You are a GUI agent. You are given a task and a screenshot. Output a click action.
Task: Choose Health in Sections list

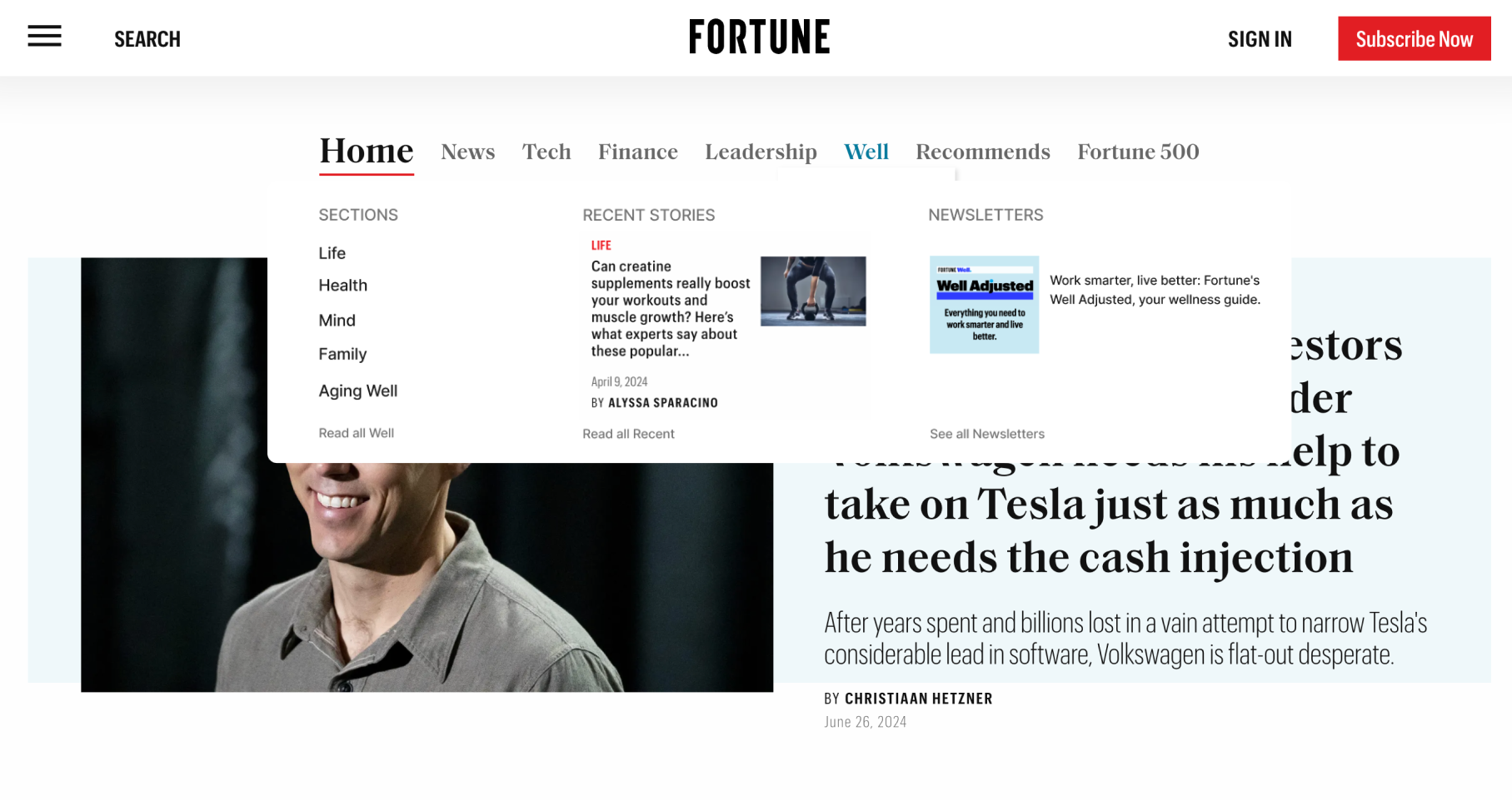342,286
